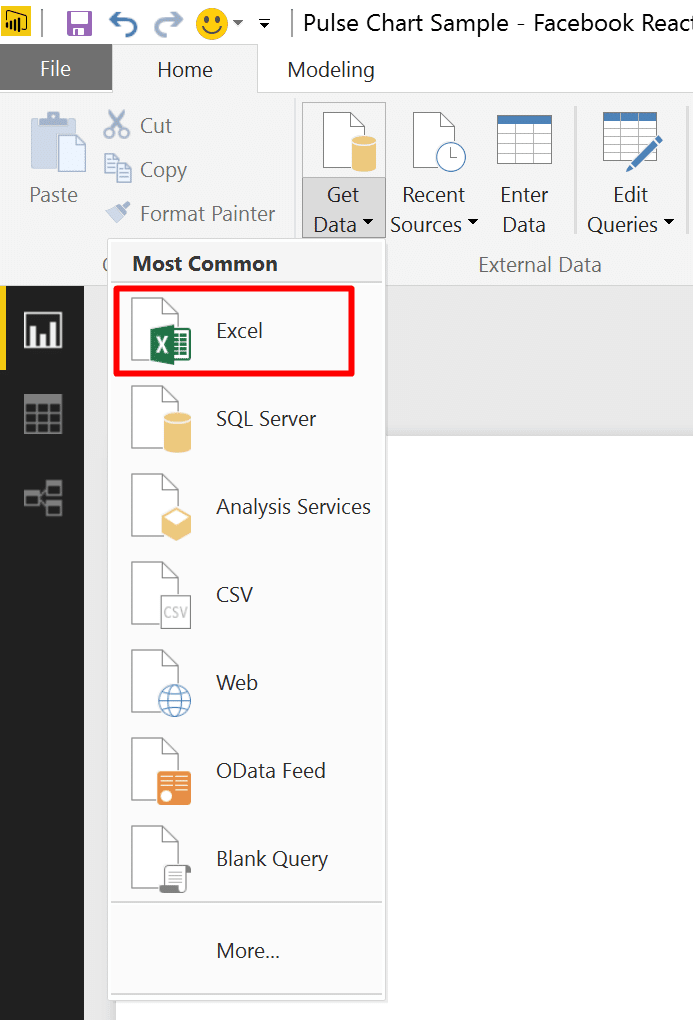Select CSV as the data source

tap(247, 594)
